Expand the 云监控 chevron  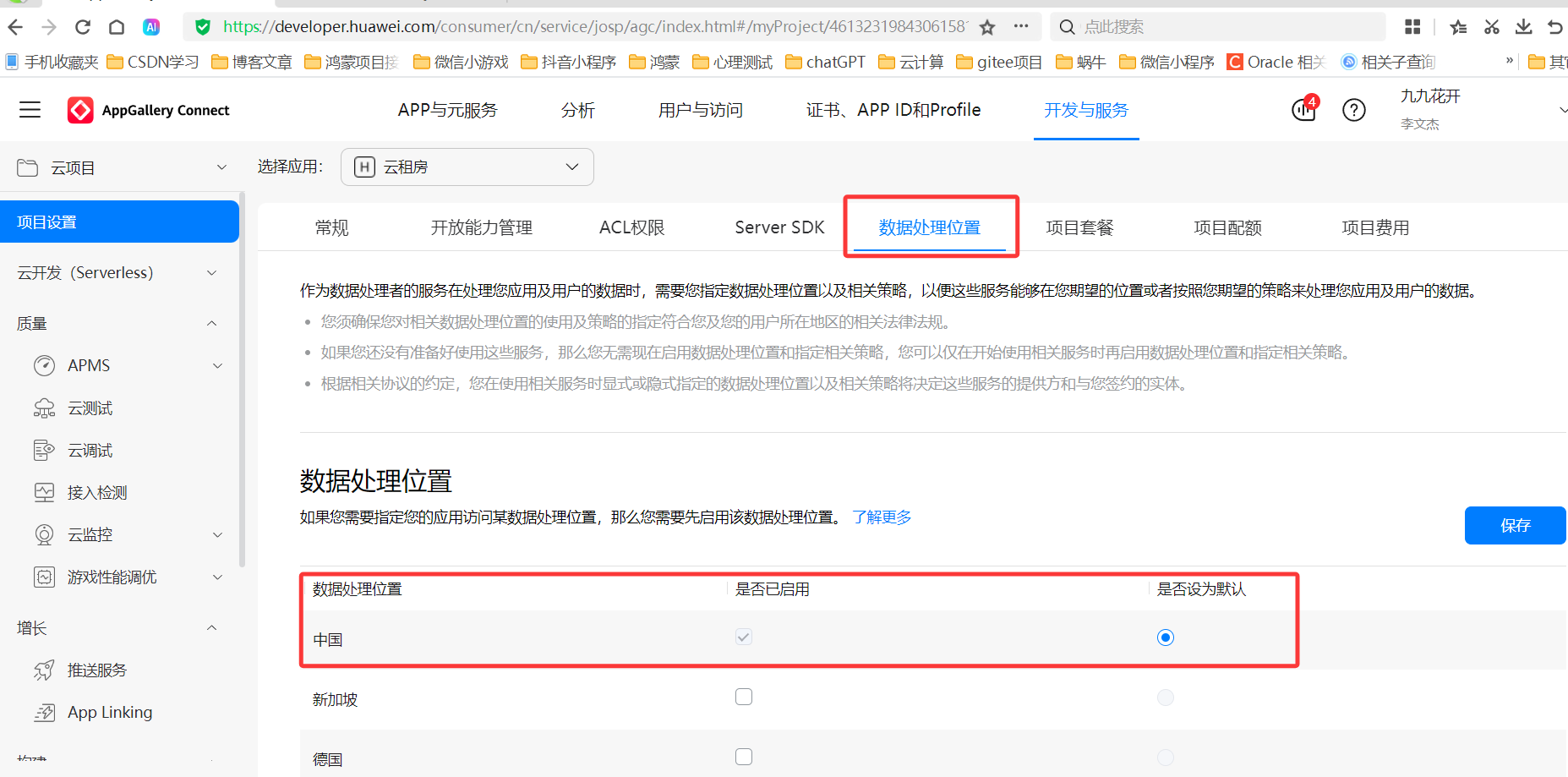pyautogui.click(x=218, y=535)
